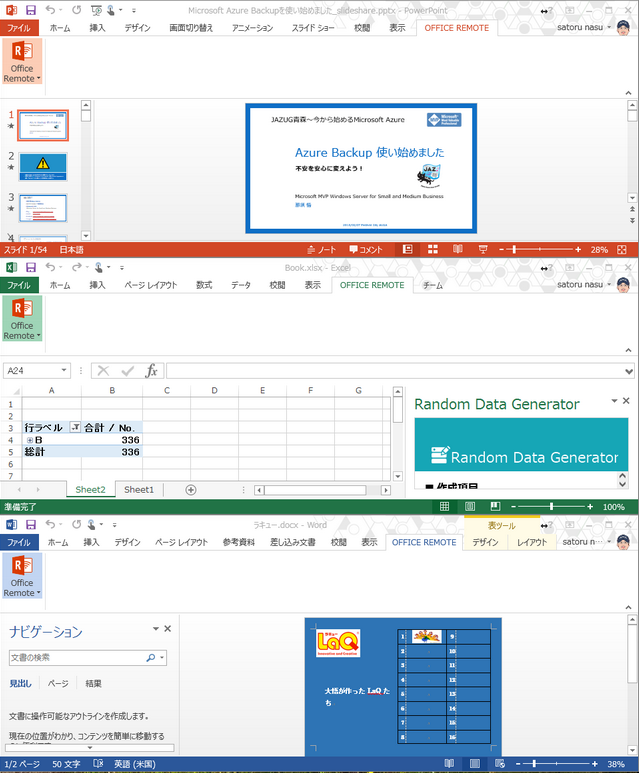Switch PowerPoint to normal view
Screen dimensions: 639x773
(407, 249)
